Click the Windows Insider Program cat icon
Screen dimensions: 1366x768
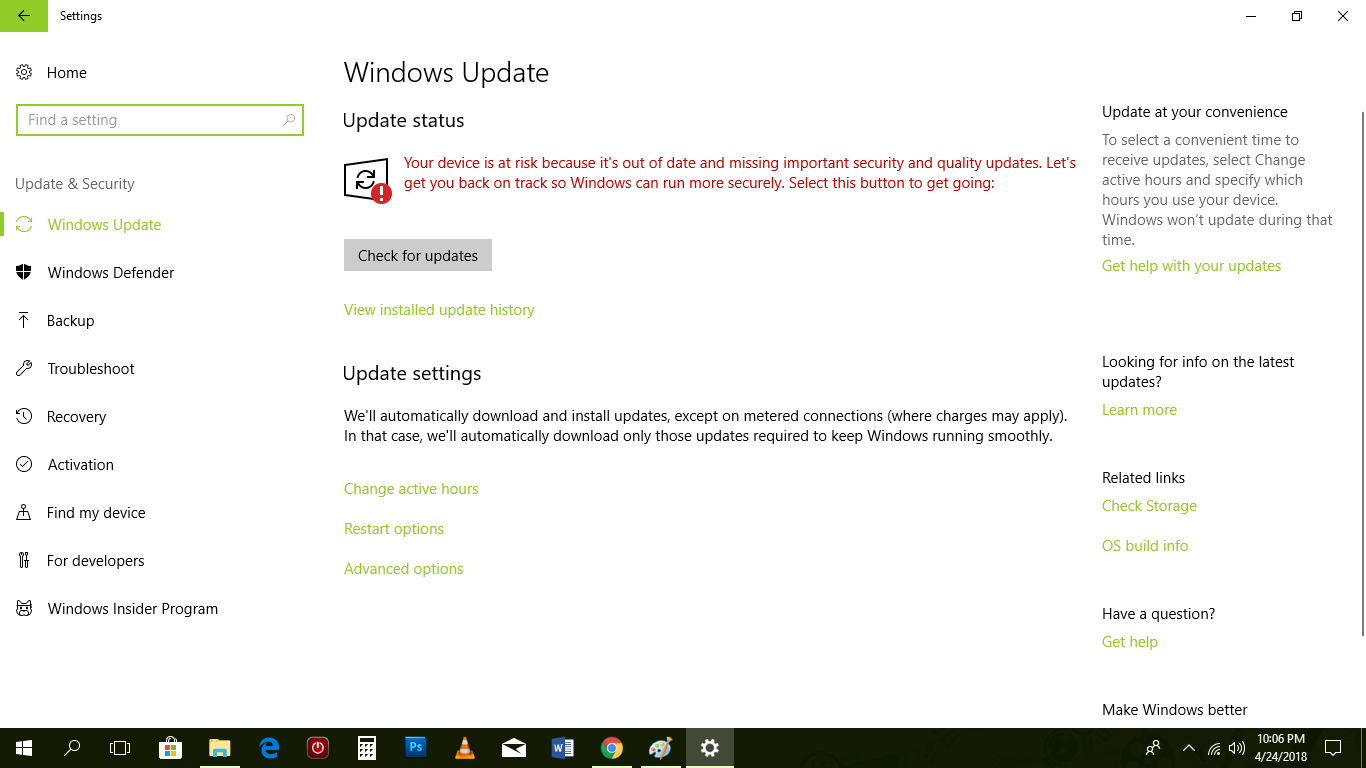(x=24, y=609)
